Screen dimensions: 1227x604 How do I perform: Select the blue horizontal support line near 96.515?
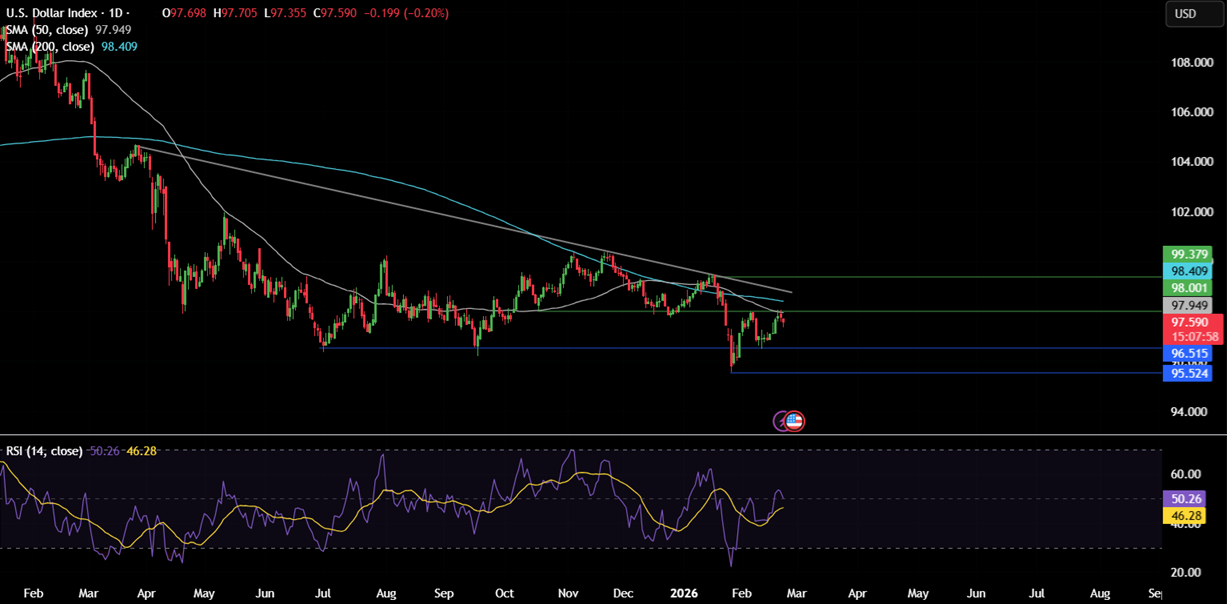(600, 347)
